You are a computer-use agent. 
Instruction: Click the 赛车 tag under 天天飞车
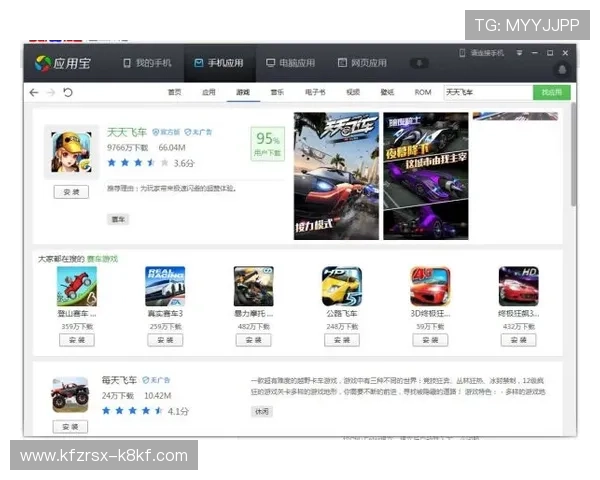pyautogui.click(x=118, y=219)
